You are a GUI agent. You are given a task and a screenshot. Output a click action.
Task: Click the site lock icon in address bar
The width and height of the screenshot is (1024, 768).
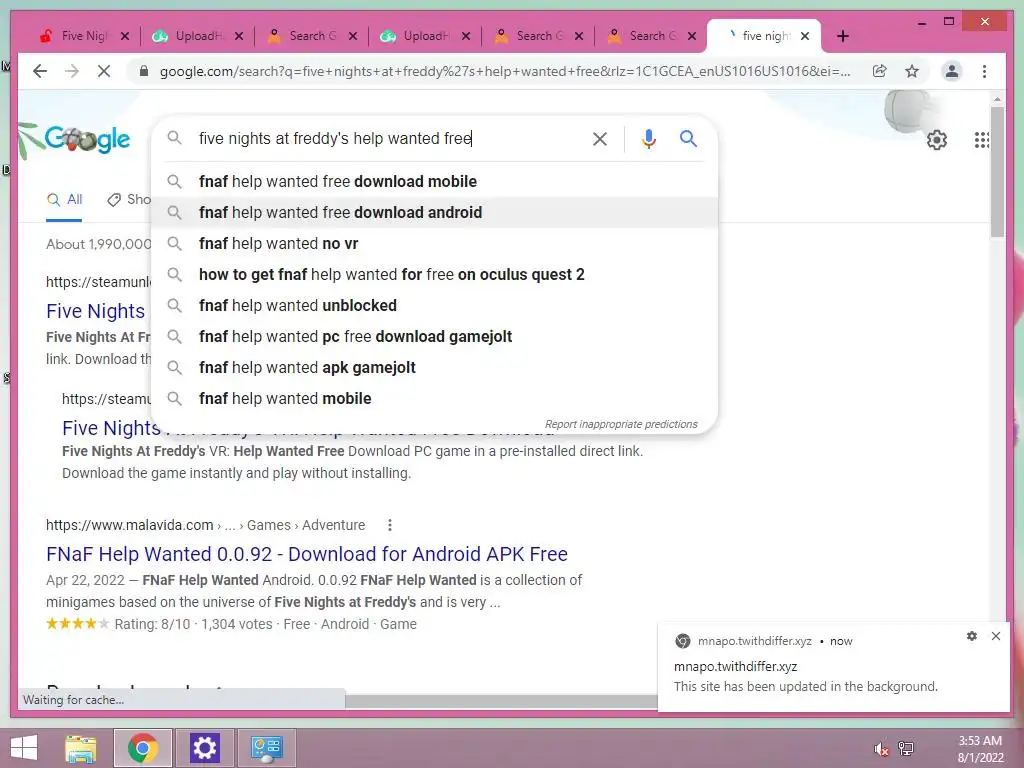(144, 71)
